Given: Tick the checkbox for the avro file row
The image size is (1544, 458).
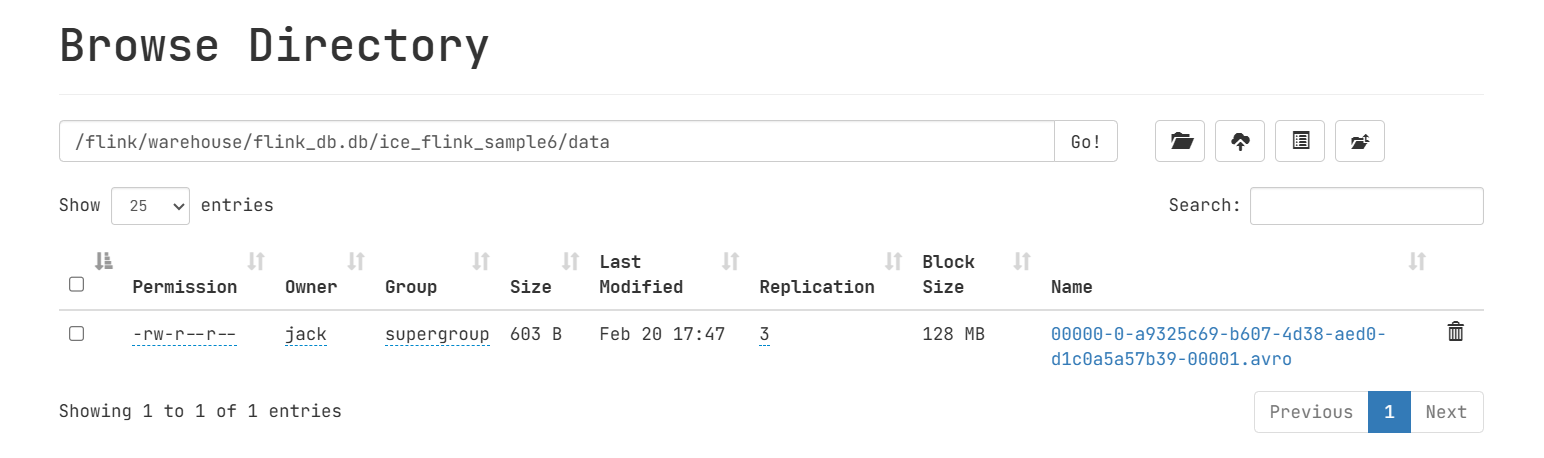Looking at the screenshot, I should tap(76, 334).
